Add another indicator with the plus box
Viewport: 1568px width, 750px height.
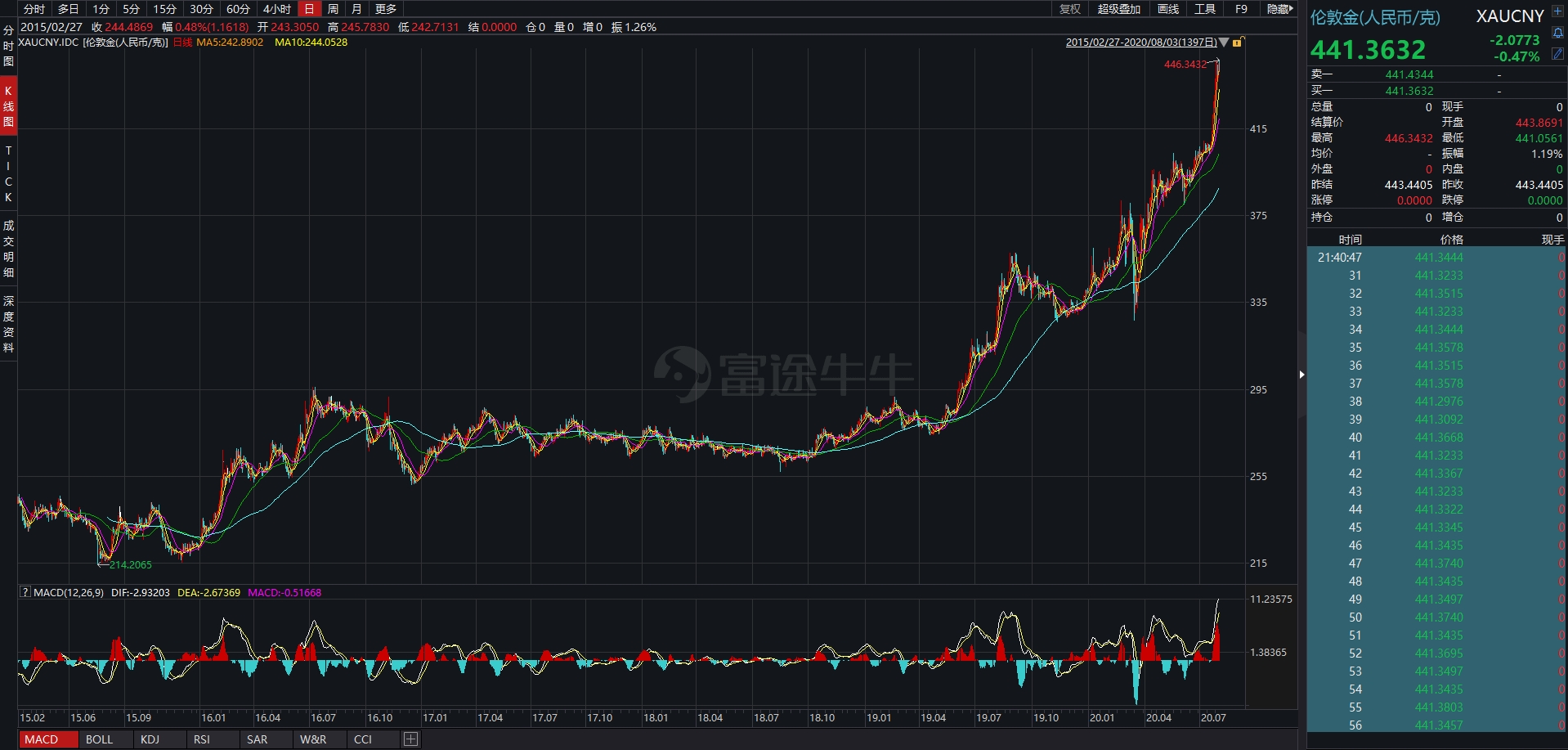pyautogui.click(x=410, y=739)
